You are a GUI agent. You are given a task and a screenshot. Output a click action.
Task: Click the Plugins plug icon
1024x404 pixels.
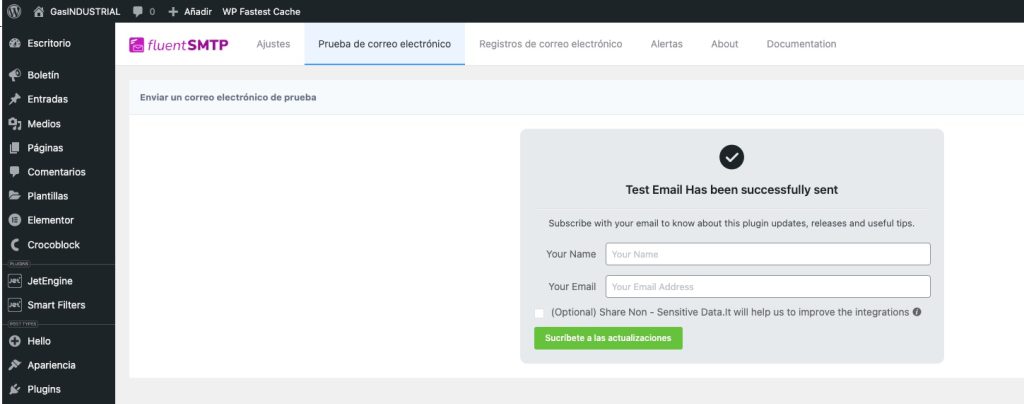point(15,389)
